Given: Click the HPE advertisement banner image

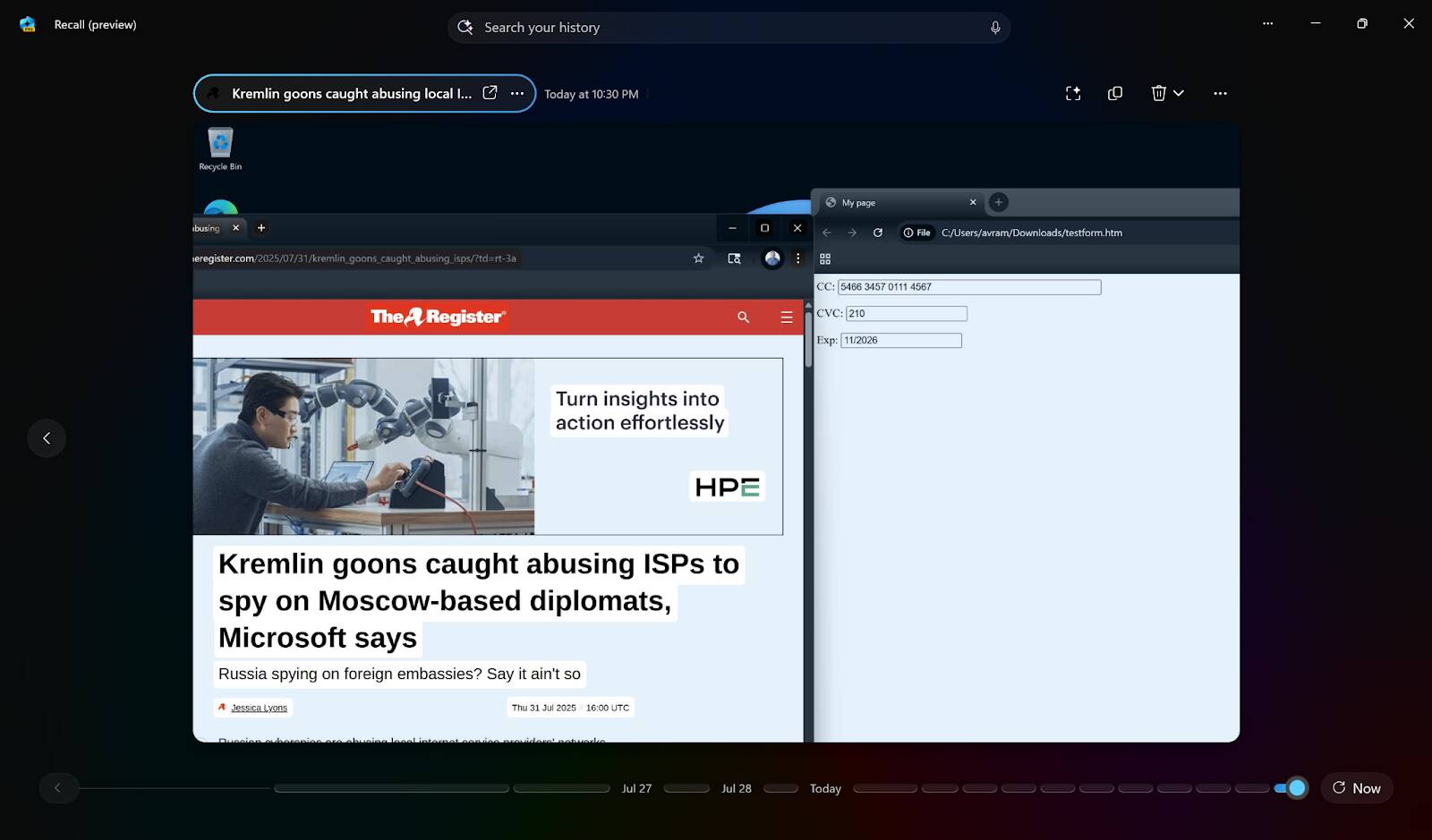Looking at the screenshot, I should (x=488, y=446).
